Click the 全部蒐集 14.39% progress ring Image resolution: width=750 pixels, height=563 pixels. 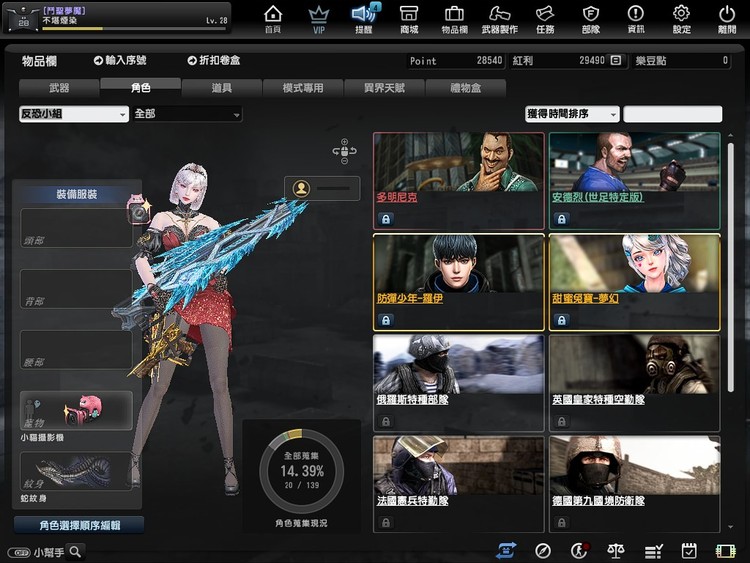click(301, 471)
